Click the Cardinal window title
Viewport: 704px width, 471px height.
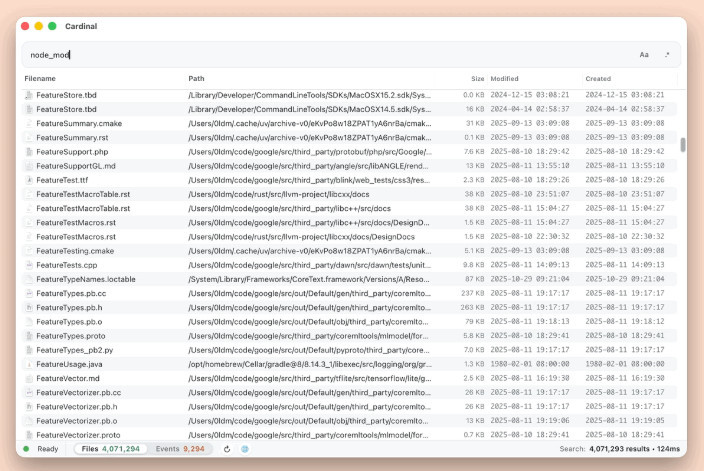click(x=81, y=26)
